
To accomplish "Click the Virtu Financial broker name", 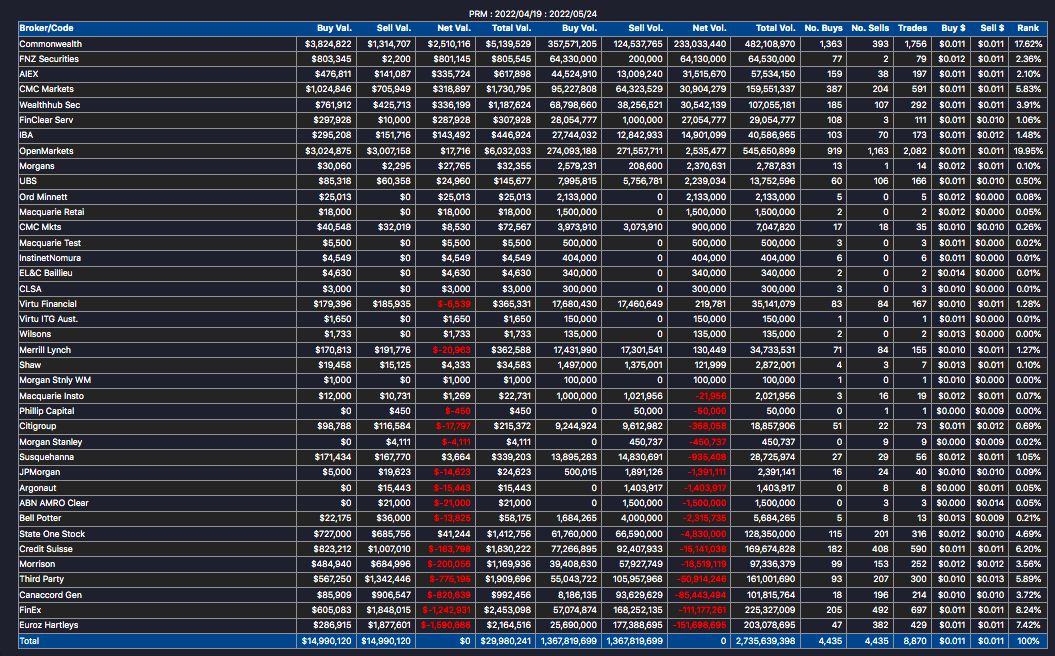I will 48,304.
